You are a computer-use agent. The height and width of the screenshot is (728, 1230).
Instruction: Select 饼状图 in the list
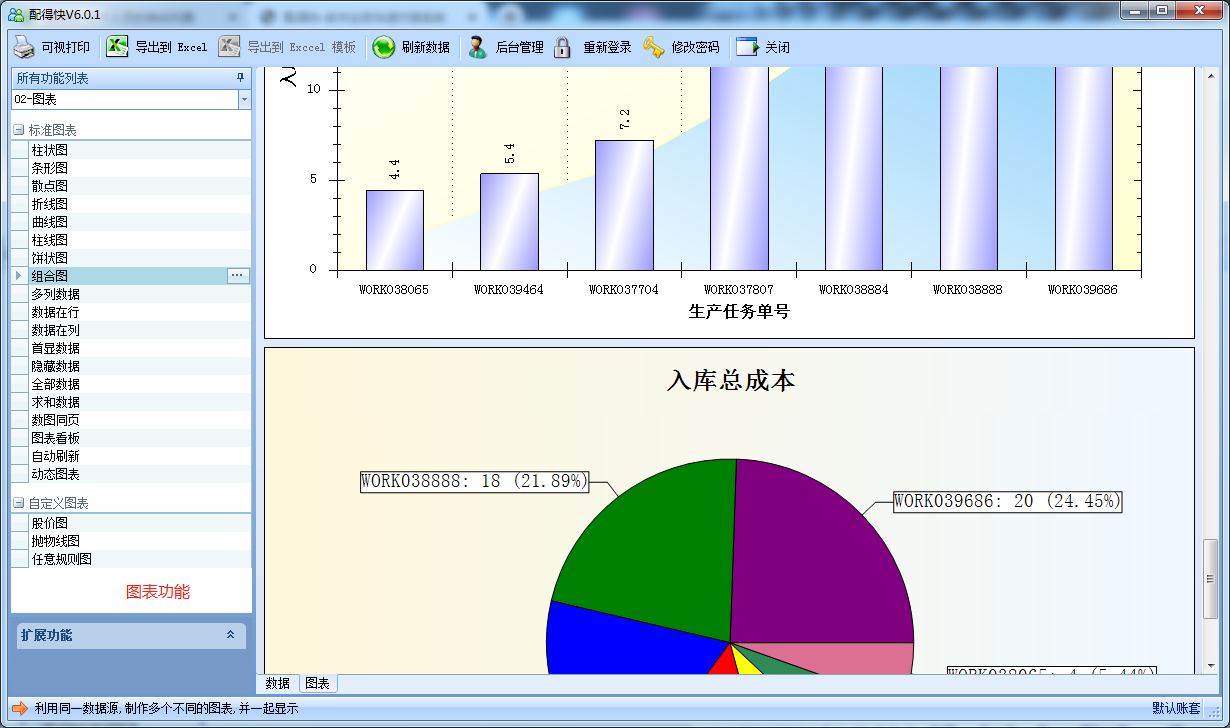131,258
